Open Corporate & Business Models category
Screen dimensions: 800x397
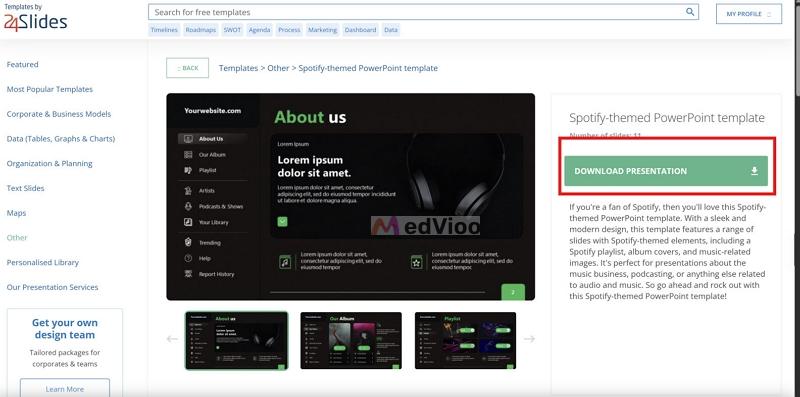(x=59, y=114)
